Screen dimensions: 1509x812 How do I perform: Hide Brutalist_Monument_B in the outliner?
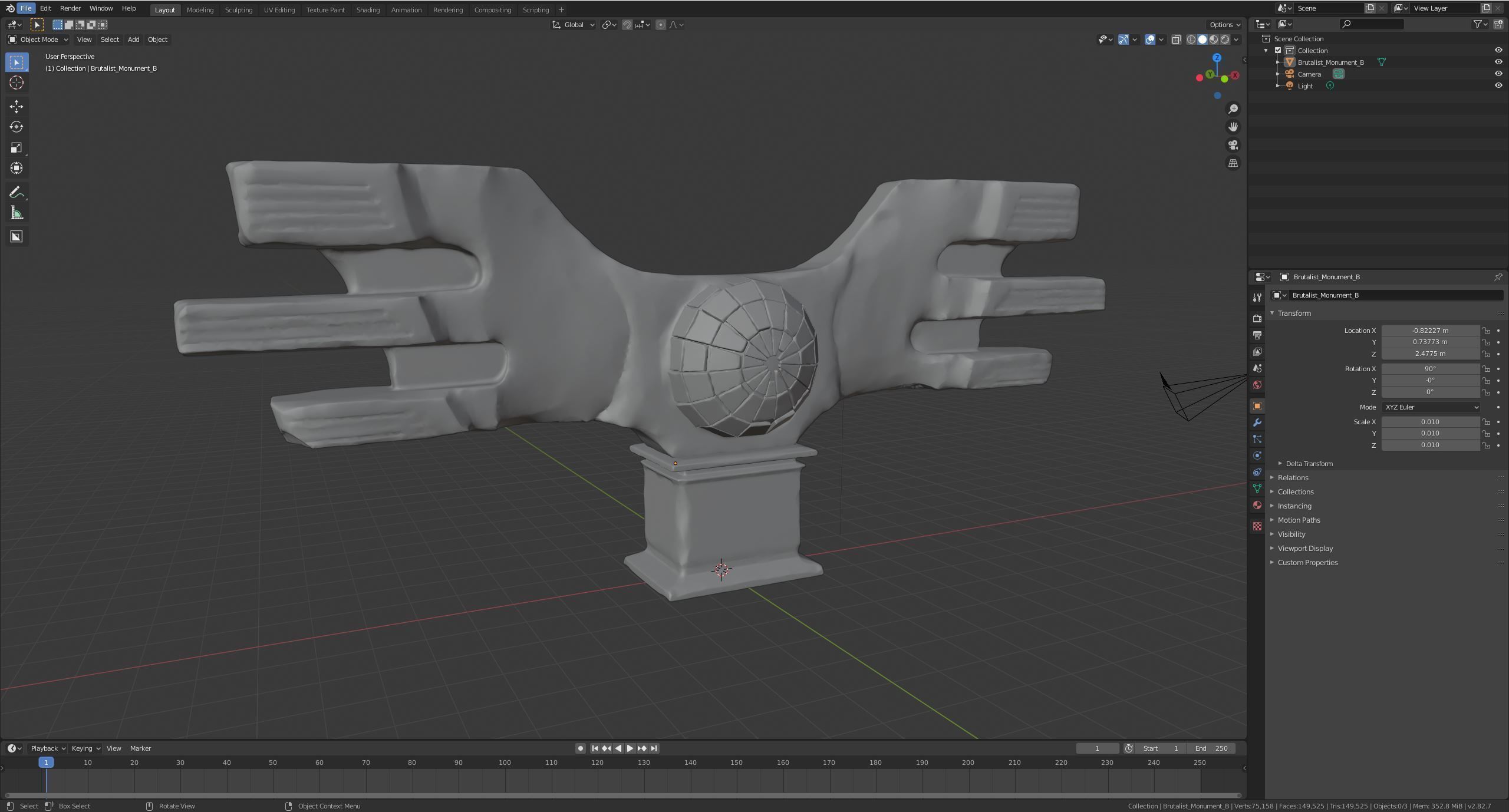tap(1498, 62)
